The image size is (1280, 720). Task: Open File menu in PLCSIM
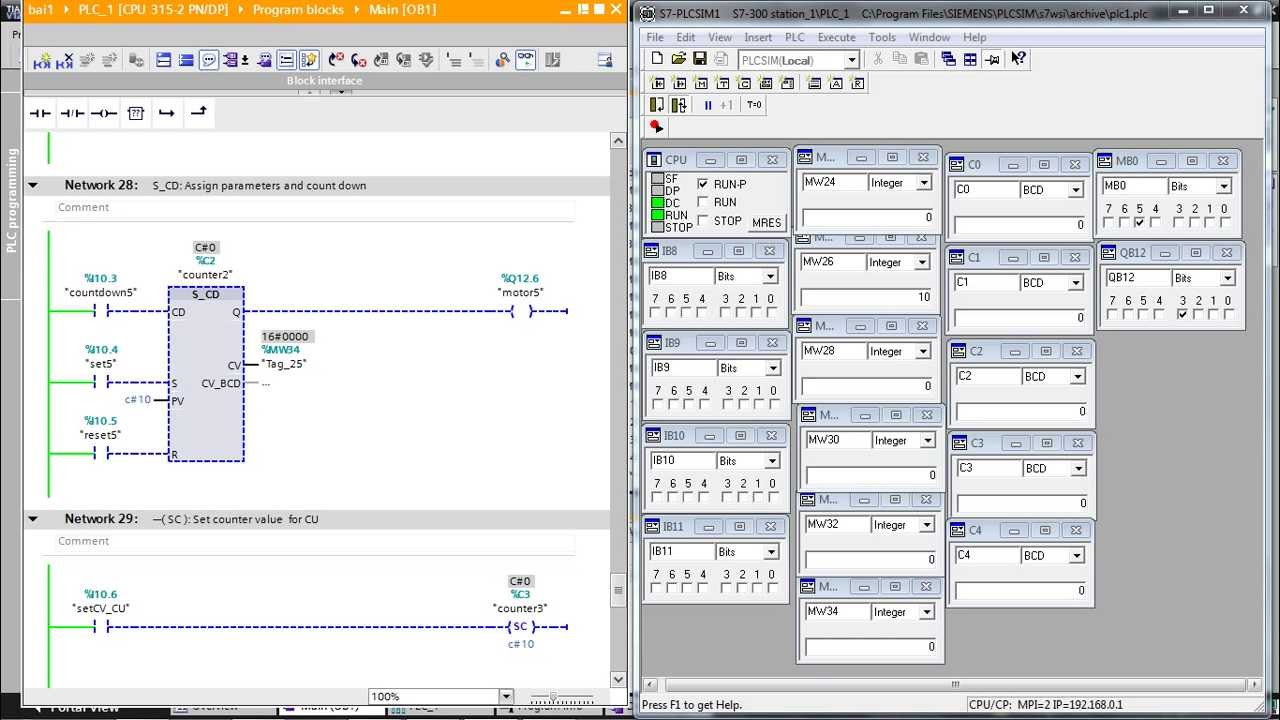[655, 37]
